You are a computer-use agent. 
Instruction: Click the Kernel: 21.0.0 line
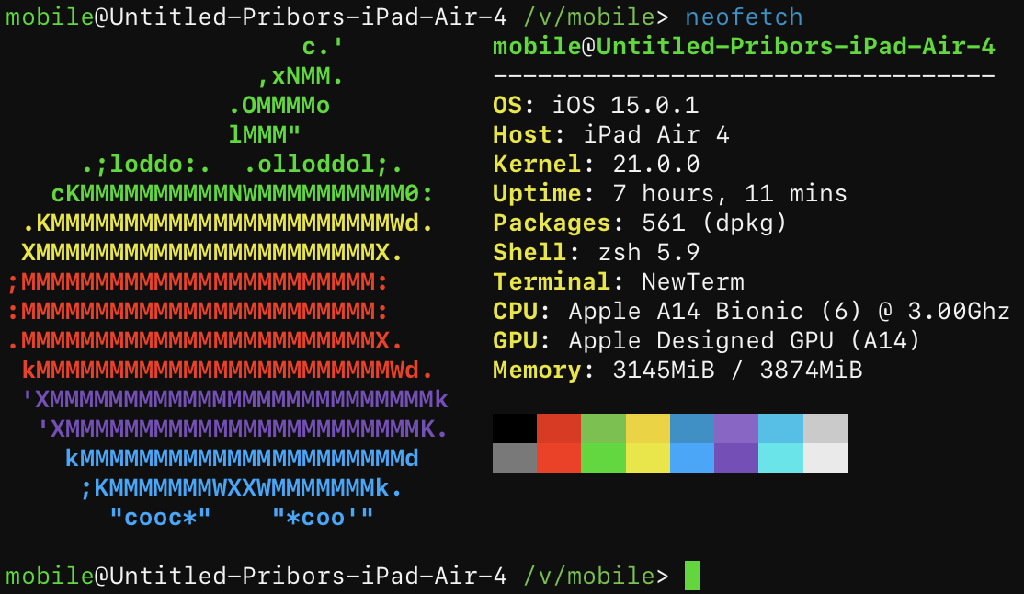[596, 164]
